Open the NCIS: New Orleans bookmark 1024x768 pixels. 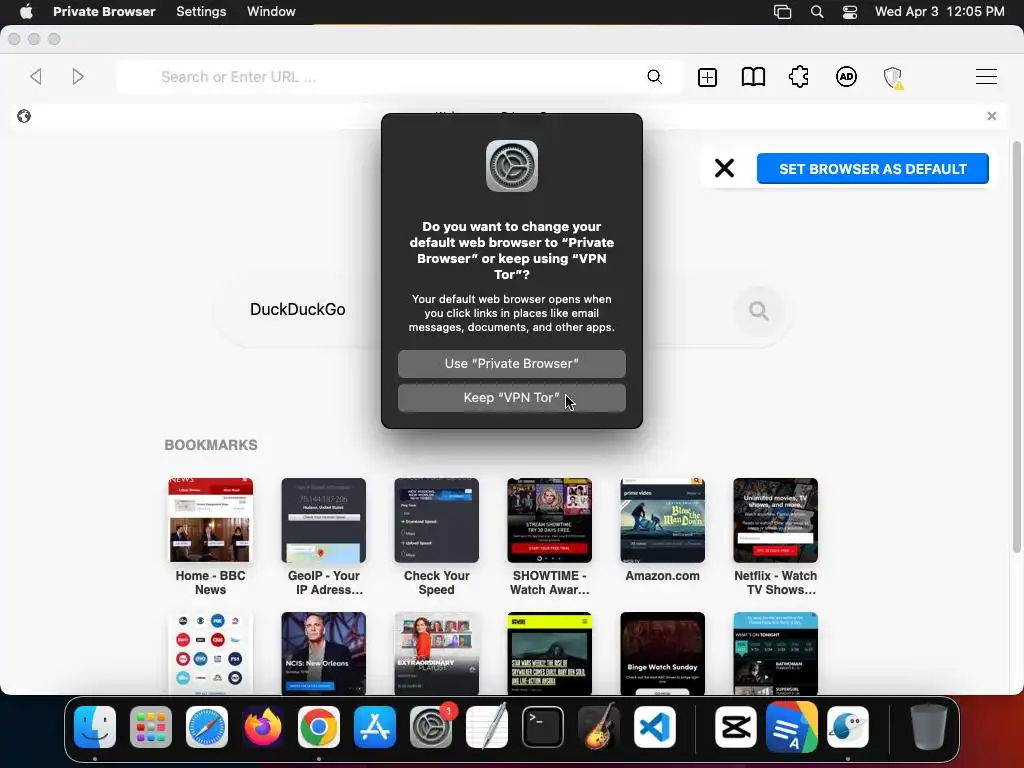click(323, 653)
